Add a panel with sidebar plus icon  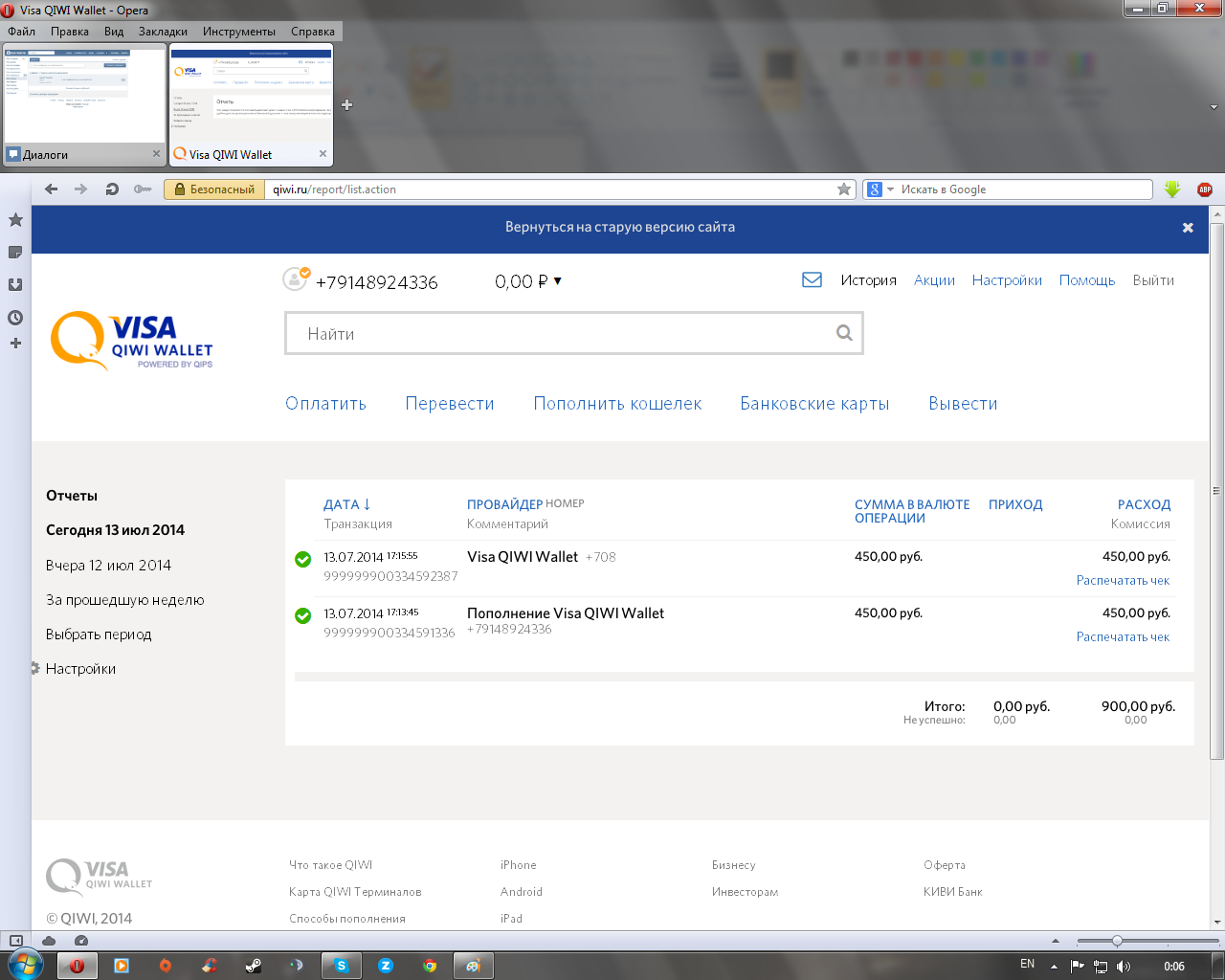coord(15,343)
